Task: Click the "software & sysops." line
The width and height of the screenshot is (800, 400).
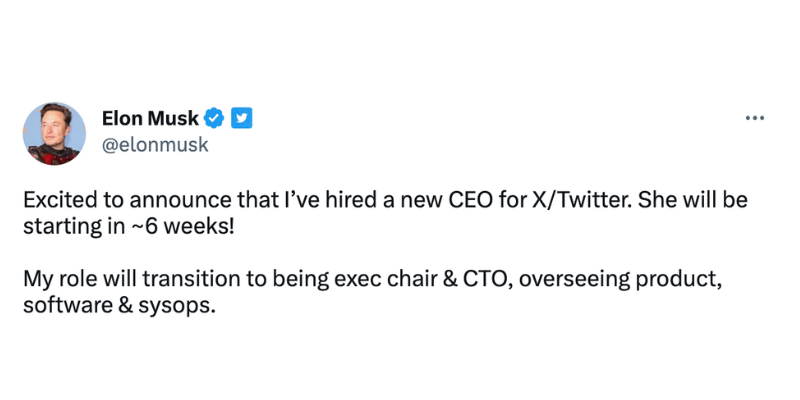Action: [x=118, y=306]
